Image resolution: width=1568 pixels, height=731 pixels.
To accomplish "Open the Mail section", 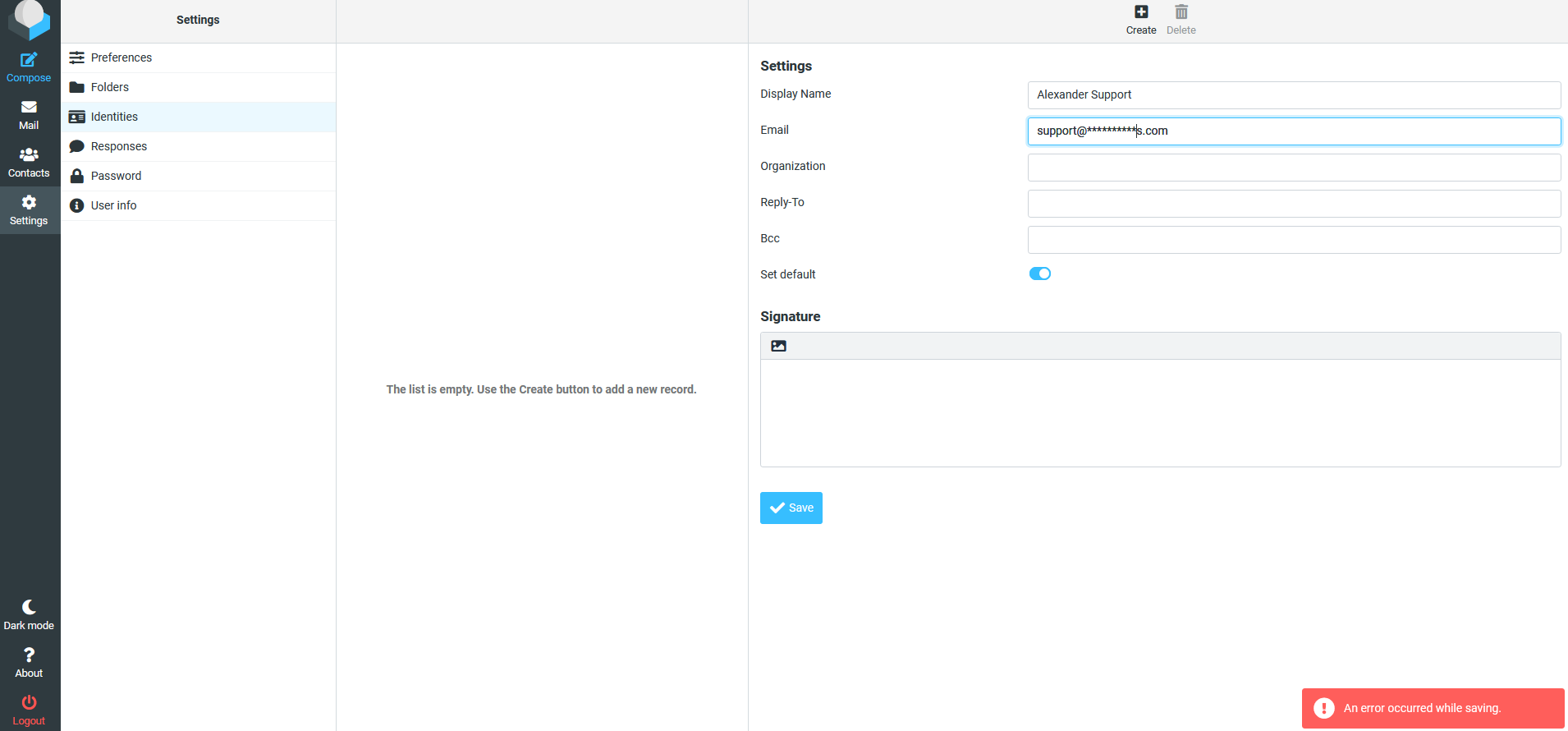I will click(29, 115).
